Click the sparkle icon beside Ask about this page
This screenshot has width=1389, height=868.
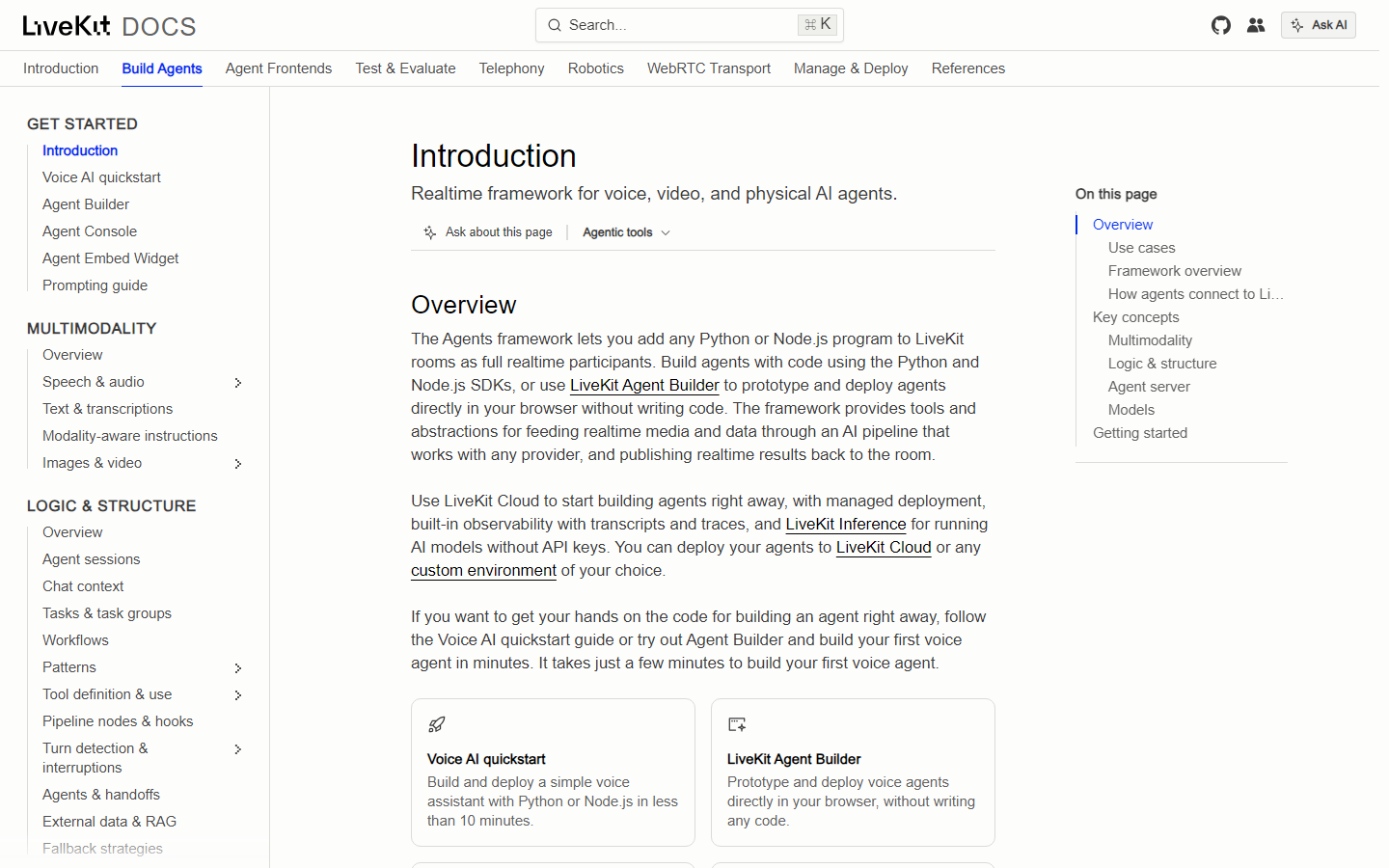(430, 232)
